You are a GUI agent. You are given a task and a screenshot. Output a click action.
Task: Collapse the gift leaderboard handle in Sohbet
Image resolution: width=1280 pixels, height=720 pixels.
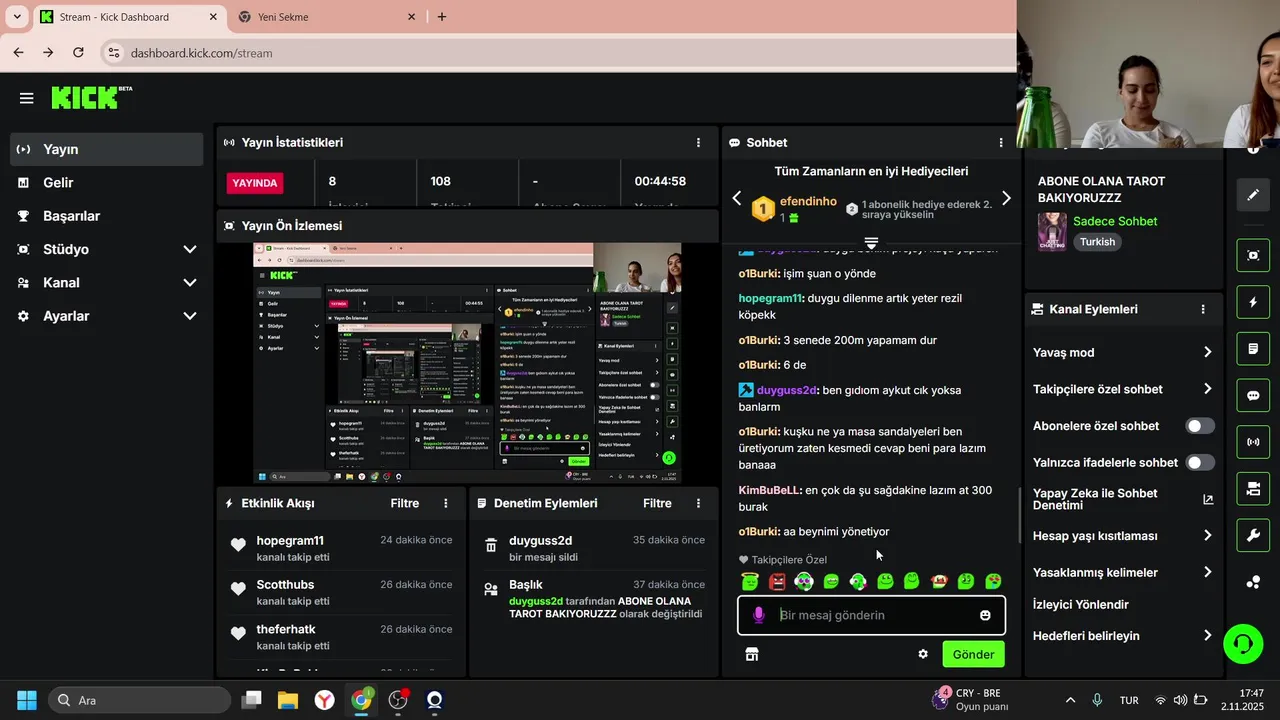(x=871, y=243)
